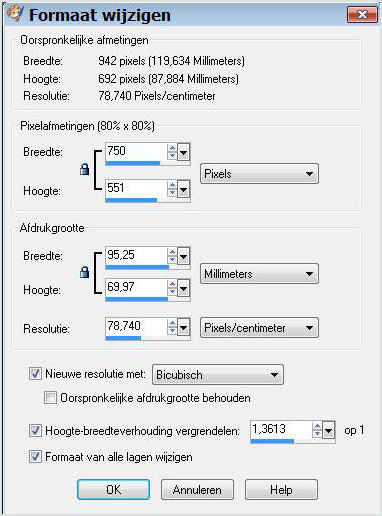Click the aspect ratio field showing 1,3613
Viewport: 382px width, 516px height.
tap(280, 430)
